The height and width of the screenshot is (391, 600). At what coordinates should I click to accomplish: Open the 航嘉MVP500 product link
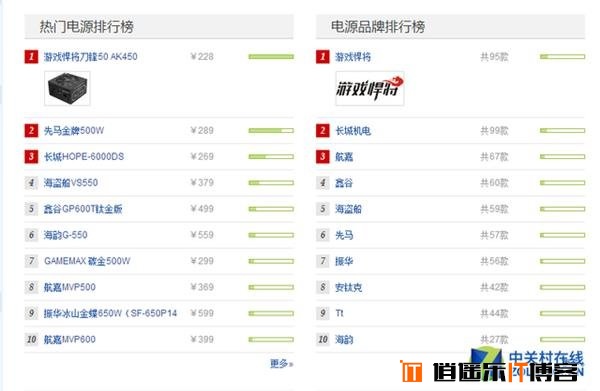pyautogui.click(x=70, y=287)
